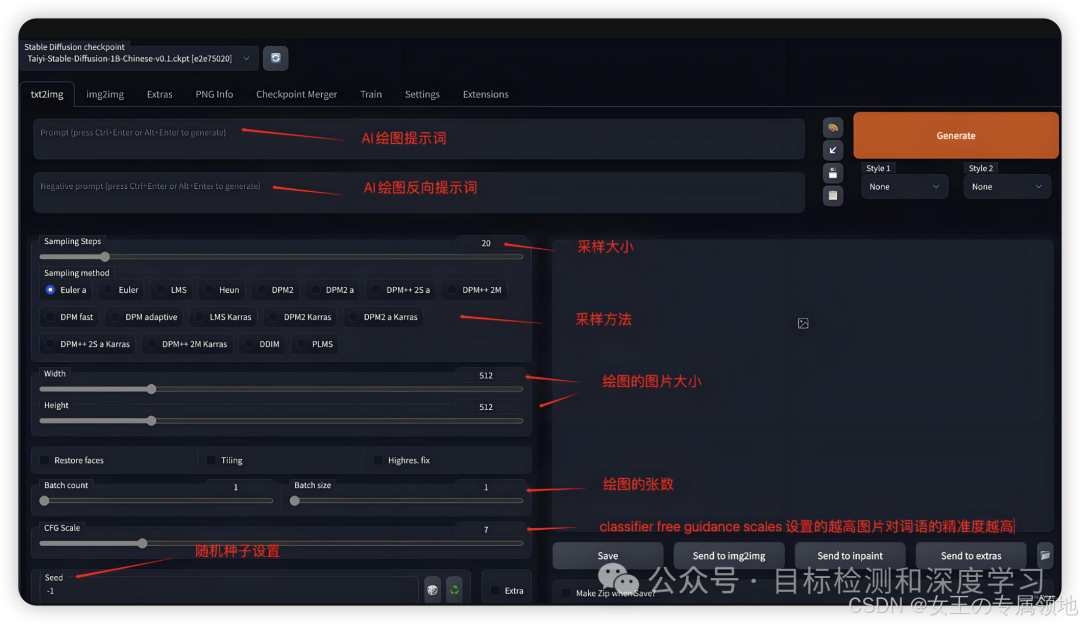This screenshot has height=624, width=1080.
Task: Select the DDIM sampling method
Action: [x=262, y=344]
